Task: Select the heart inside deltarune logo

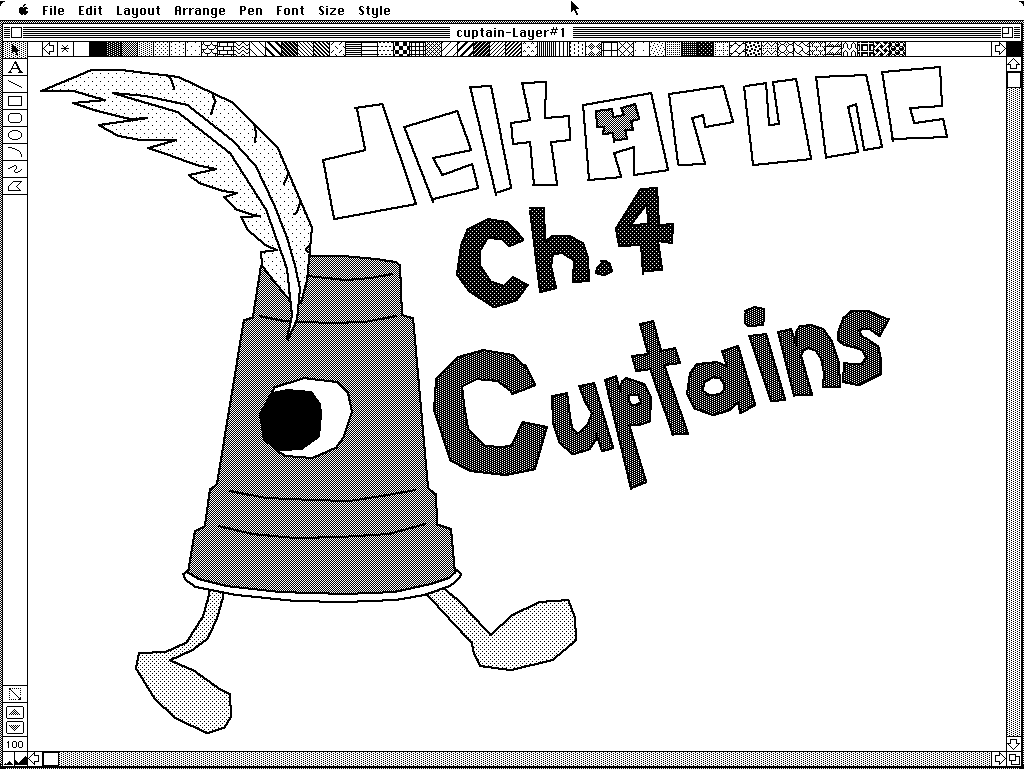Action: pyautogui.click(x=617, y=121)
